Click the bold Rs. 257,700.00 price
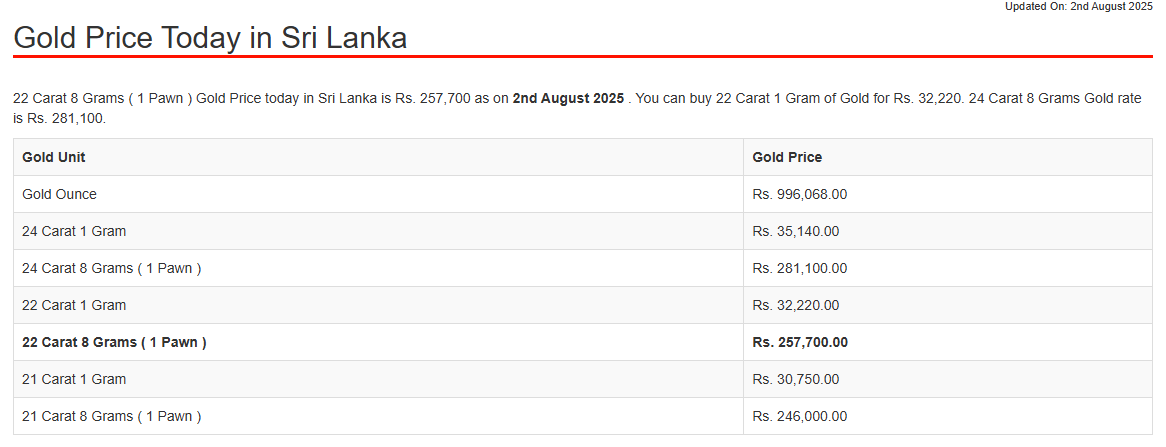The image size is (1166, 447). pos(800,342)
